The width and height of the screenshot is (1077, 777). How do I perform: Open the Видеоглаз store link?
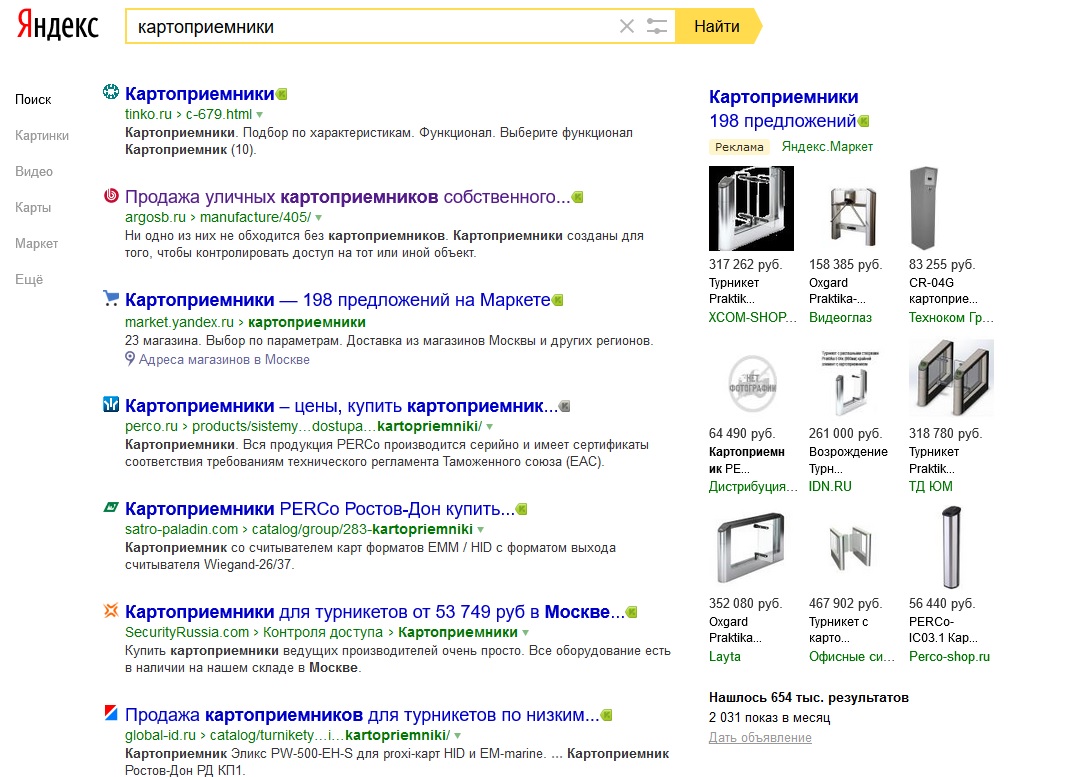point(840,317)
